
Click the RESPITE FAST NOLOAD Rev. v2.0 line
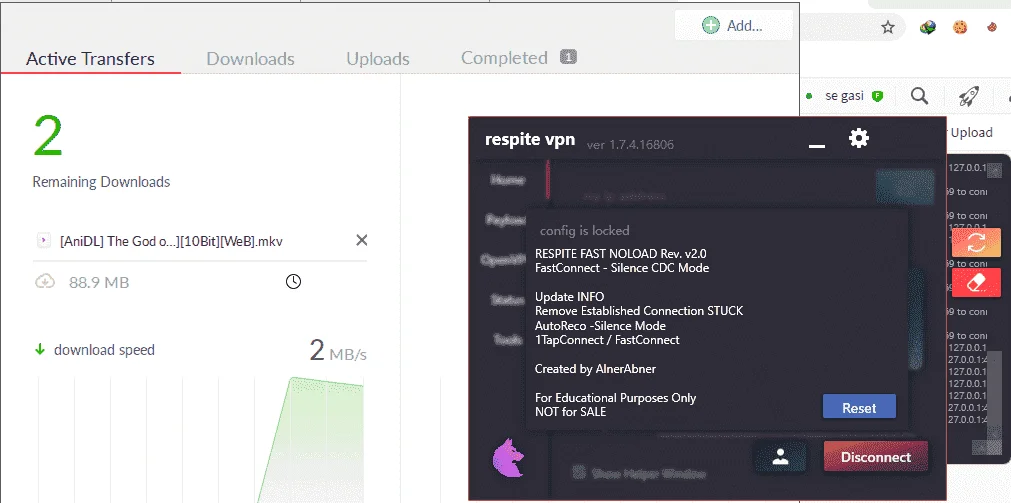[620, 253]
